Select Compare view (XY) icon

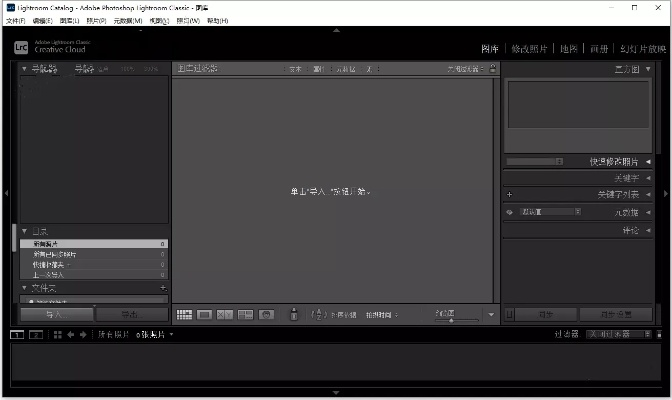pos(225,314)
